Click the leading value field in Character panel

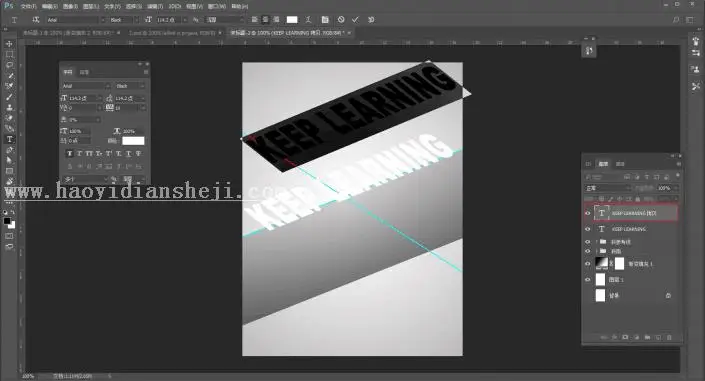[127, 98]
